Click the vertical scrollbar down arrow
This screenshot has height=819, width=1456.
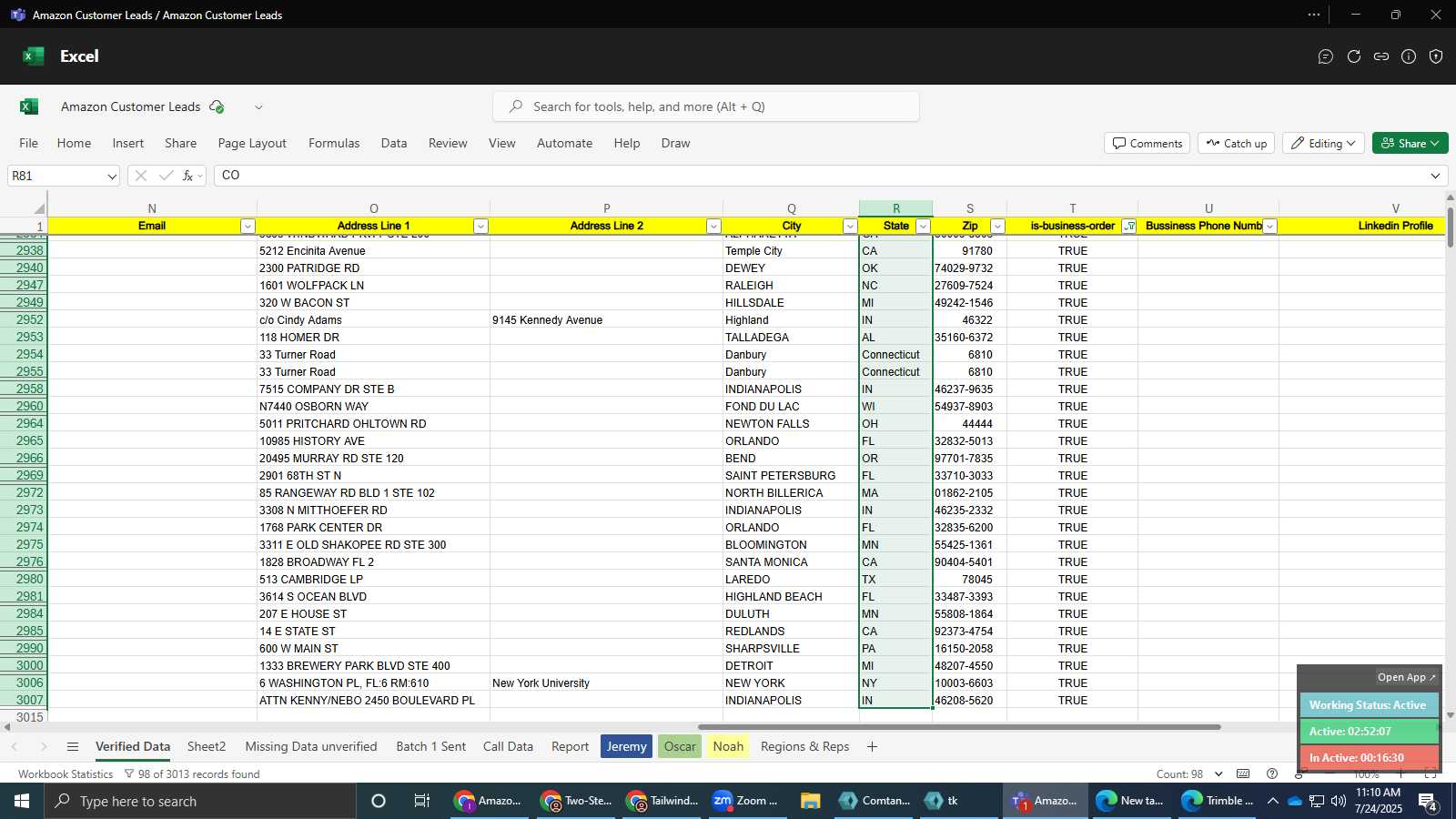pos(1449,715)
